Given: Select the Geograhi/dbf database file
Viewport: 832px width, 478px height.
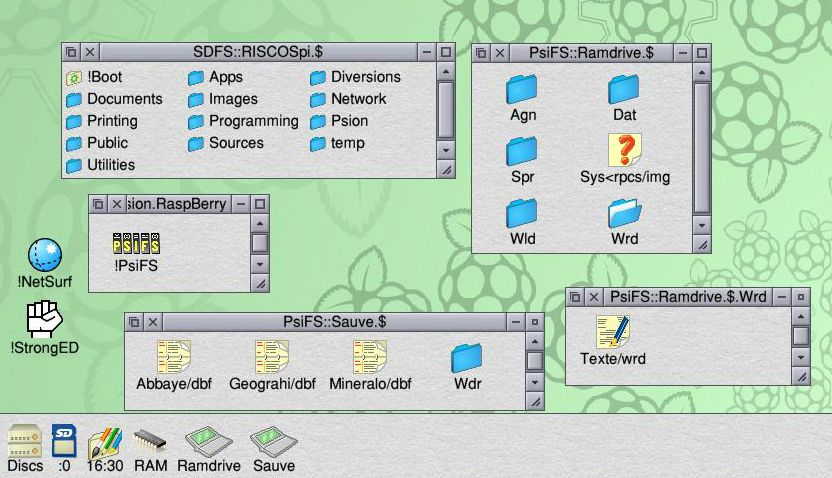Looking at the screenshot, I should click(x=272, y=366).
